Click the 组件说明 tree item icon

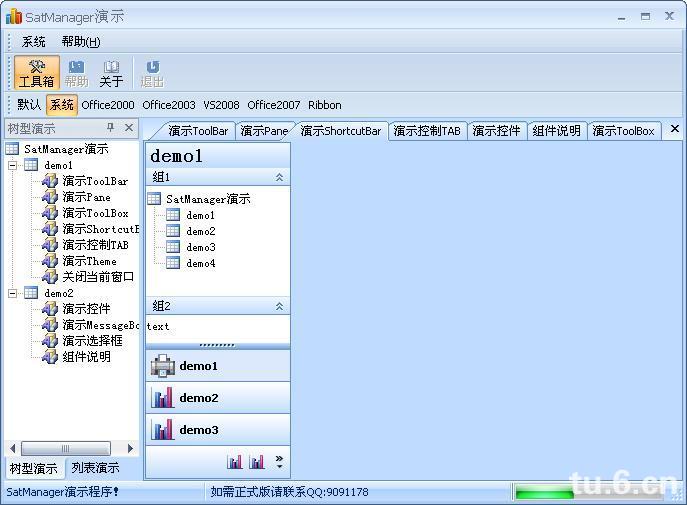click(50, 357)
